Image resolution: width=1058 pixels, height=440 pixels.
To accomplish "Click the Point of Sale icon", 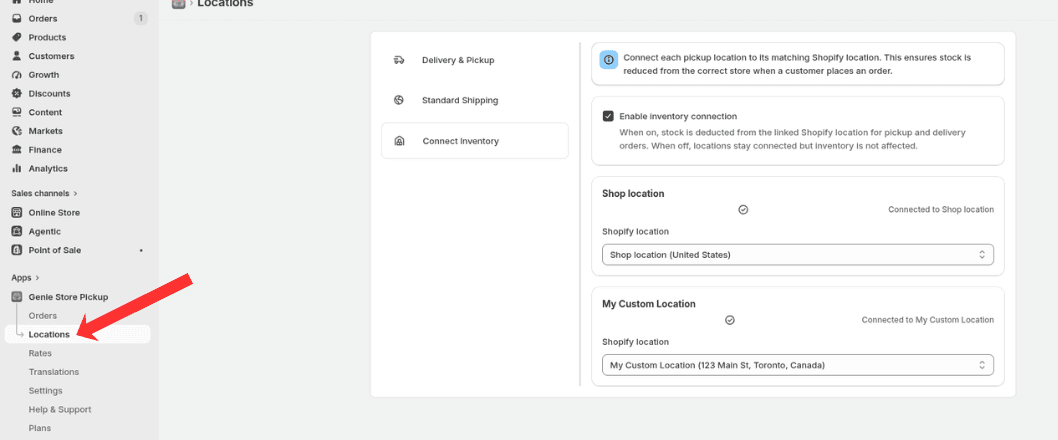I will point(17,250).
